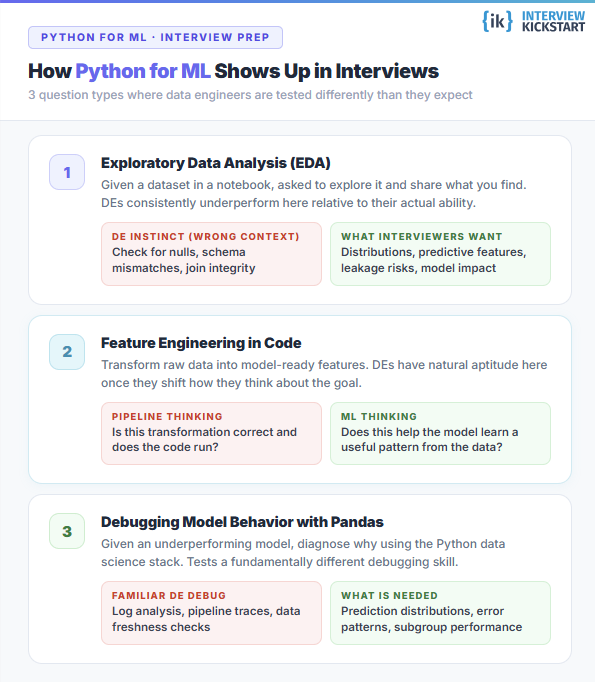Click the {ik} bracket logo mark
Viewport: 595px width, 682px height.
(x=497, y=21)
